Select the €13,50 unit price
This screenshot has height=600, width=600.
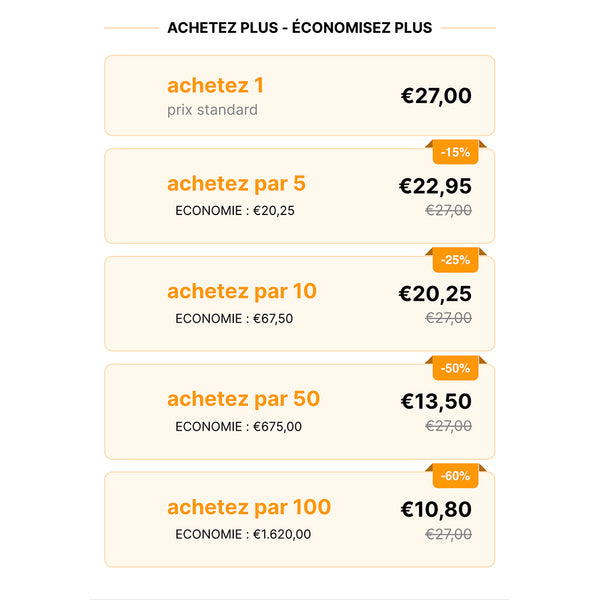[x=436, y=402]
